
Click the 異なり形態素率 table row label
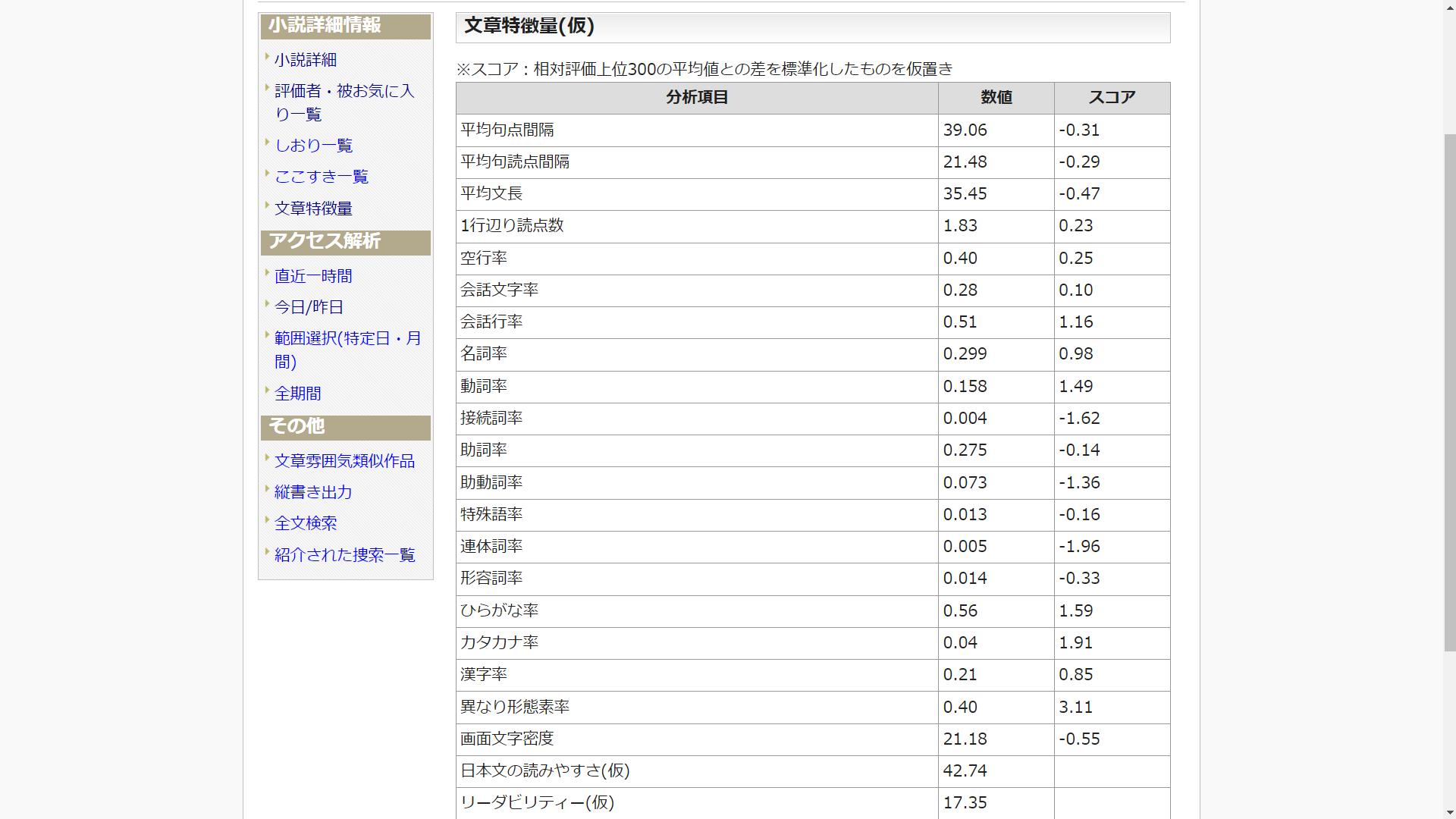515,707
